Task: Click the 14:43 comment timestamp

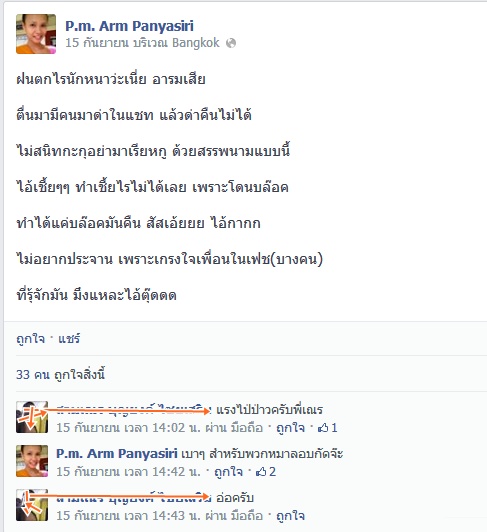Action: click(x=129, y=516)
